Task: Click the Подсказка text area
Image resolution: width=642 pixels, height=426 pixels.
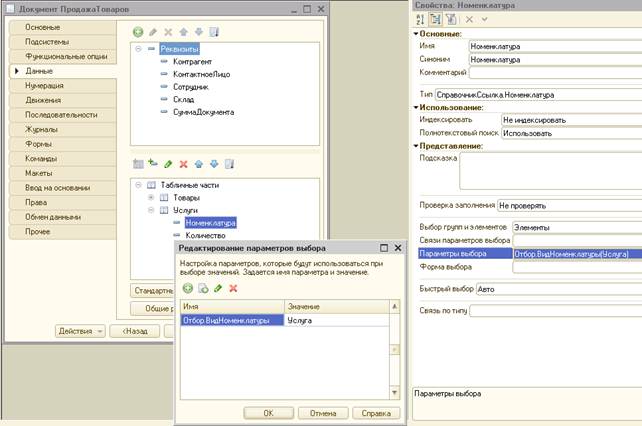Action: (x=551, y=171)
